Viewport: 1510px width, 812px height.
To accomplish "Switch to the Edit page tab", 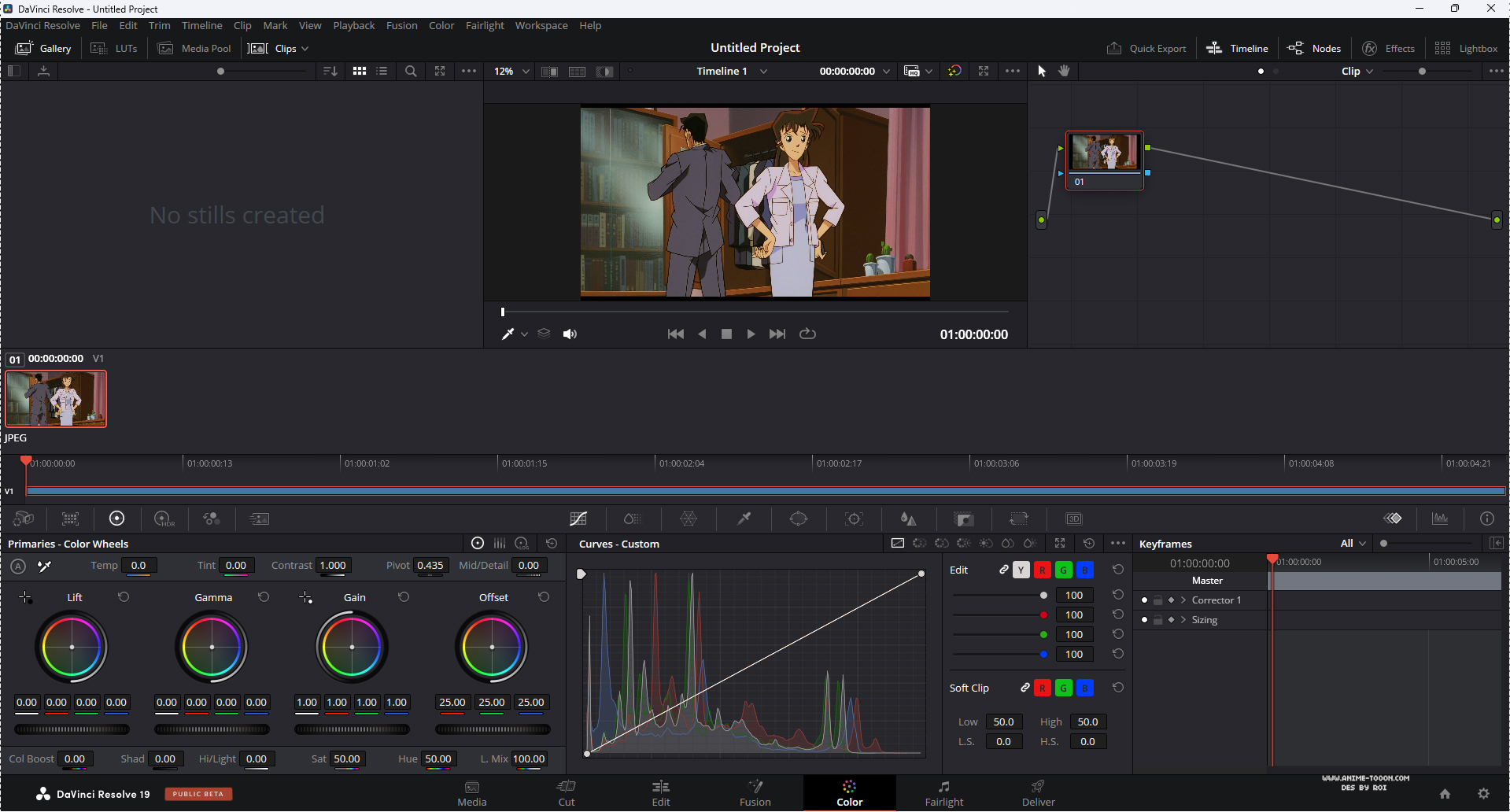I will pos(661,793).
